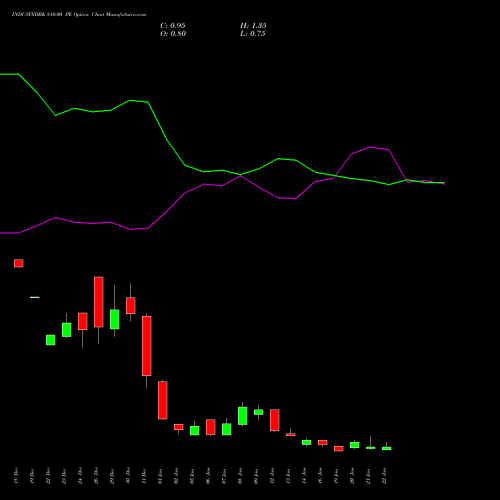Select the green candlestick for 29 Dec
The height and width of the screenshot is (500, 500).
click(115, 319)
